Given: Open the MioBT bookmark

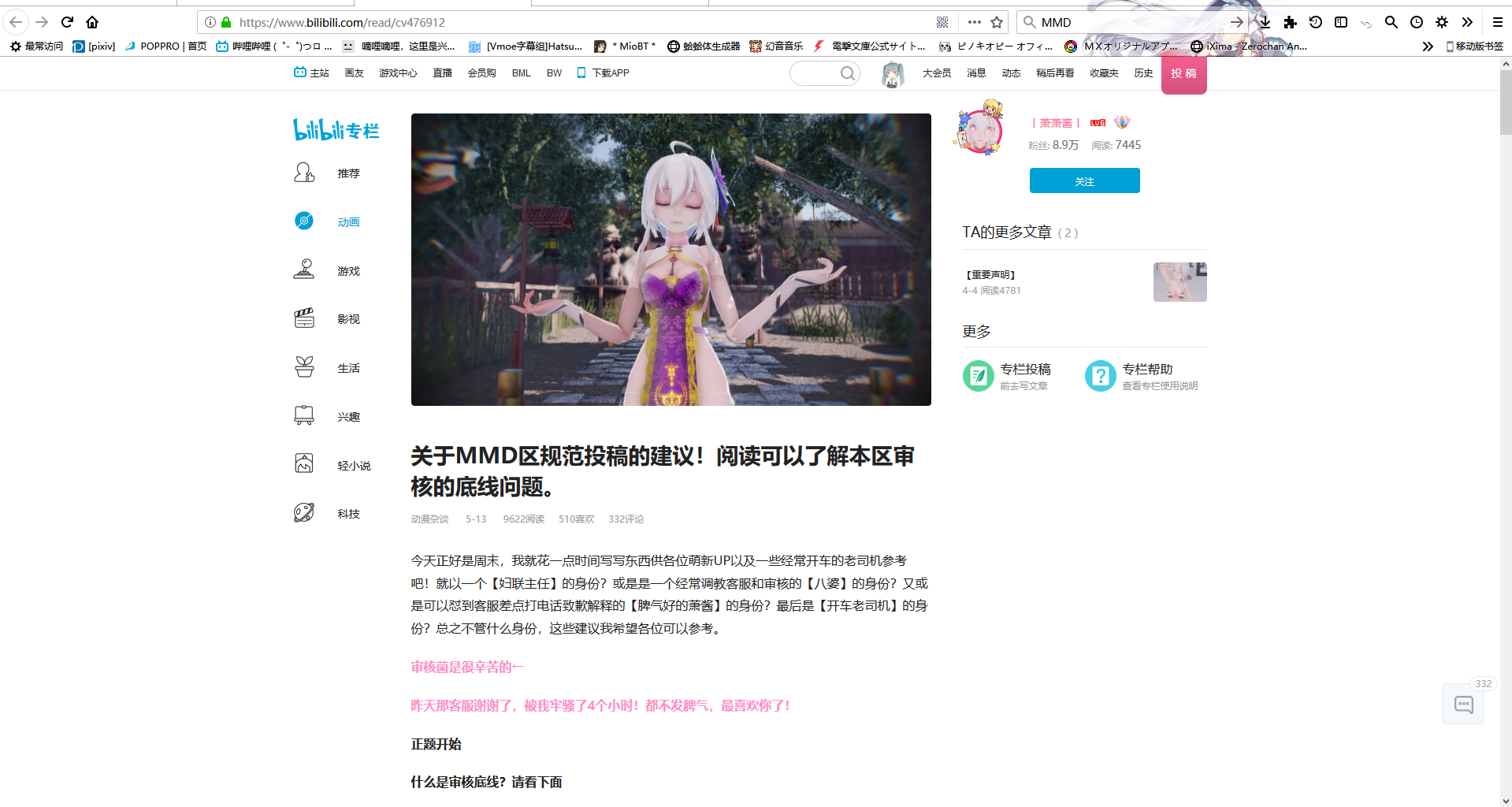Looking at the screenshot, I should click(625, 46).
